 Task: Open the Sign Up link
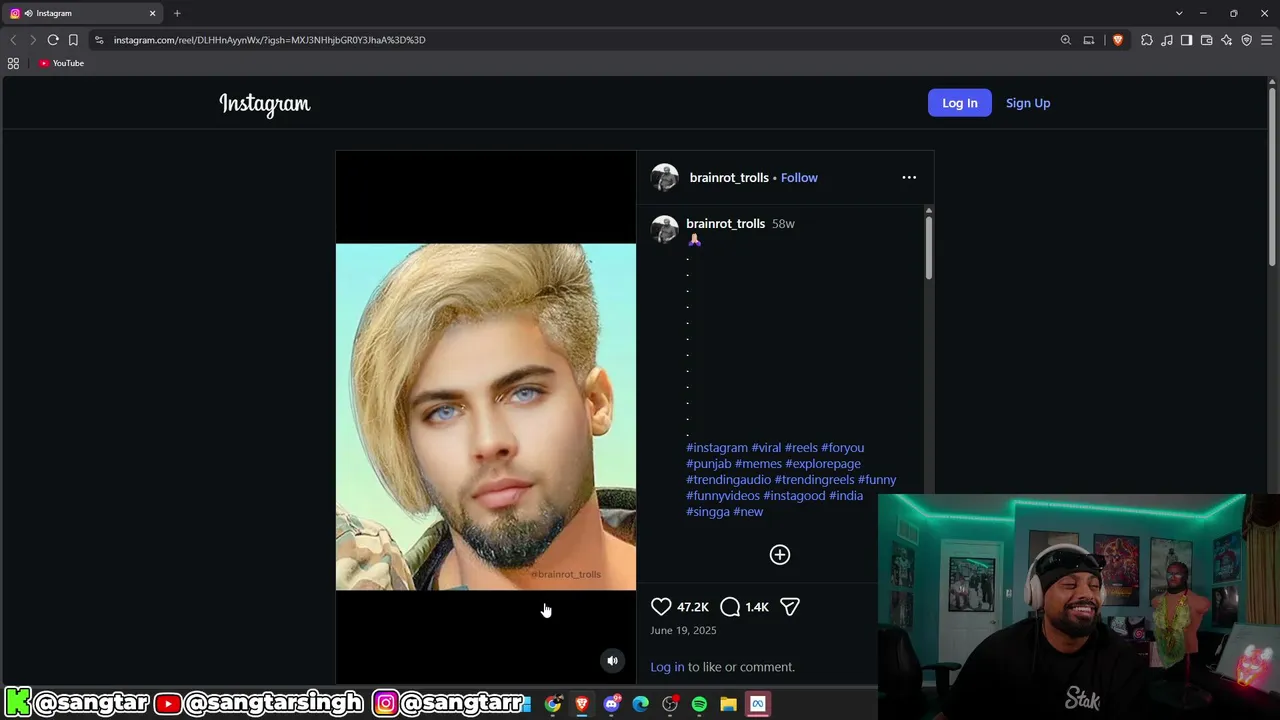pos(1028,103)
